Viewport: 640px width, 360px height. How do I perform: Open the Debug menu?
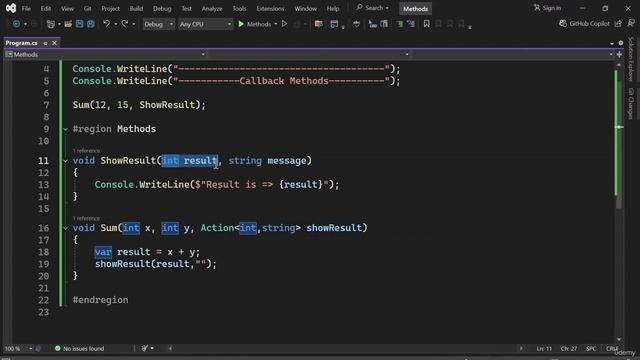(x=162, y=9)
